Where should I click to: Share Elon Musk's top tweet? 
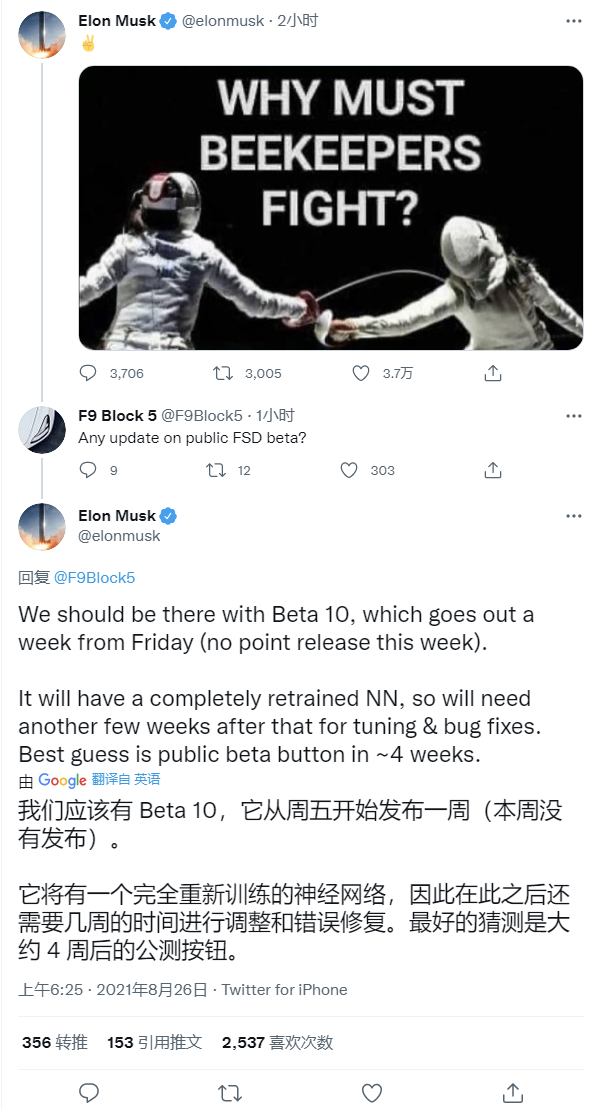click(492, 373)
